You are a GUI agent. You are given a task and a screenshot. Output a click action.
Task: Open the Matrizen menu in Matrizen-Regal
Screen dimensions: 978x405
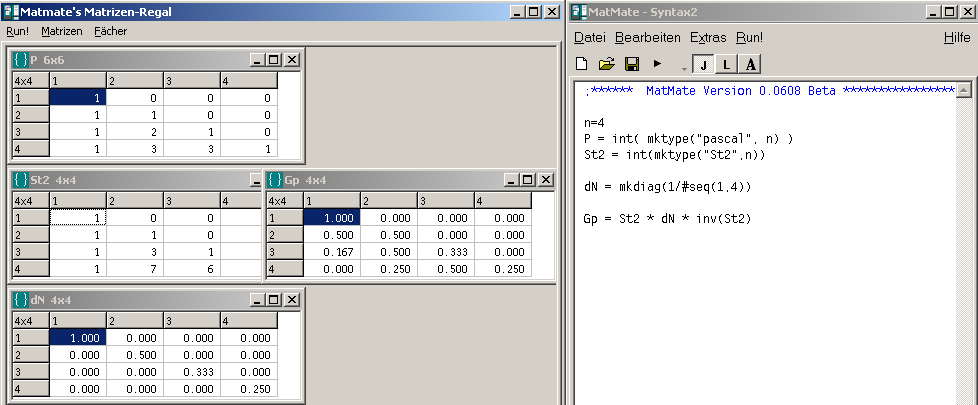[61, 31]
